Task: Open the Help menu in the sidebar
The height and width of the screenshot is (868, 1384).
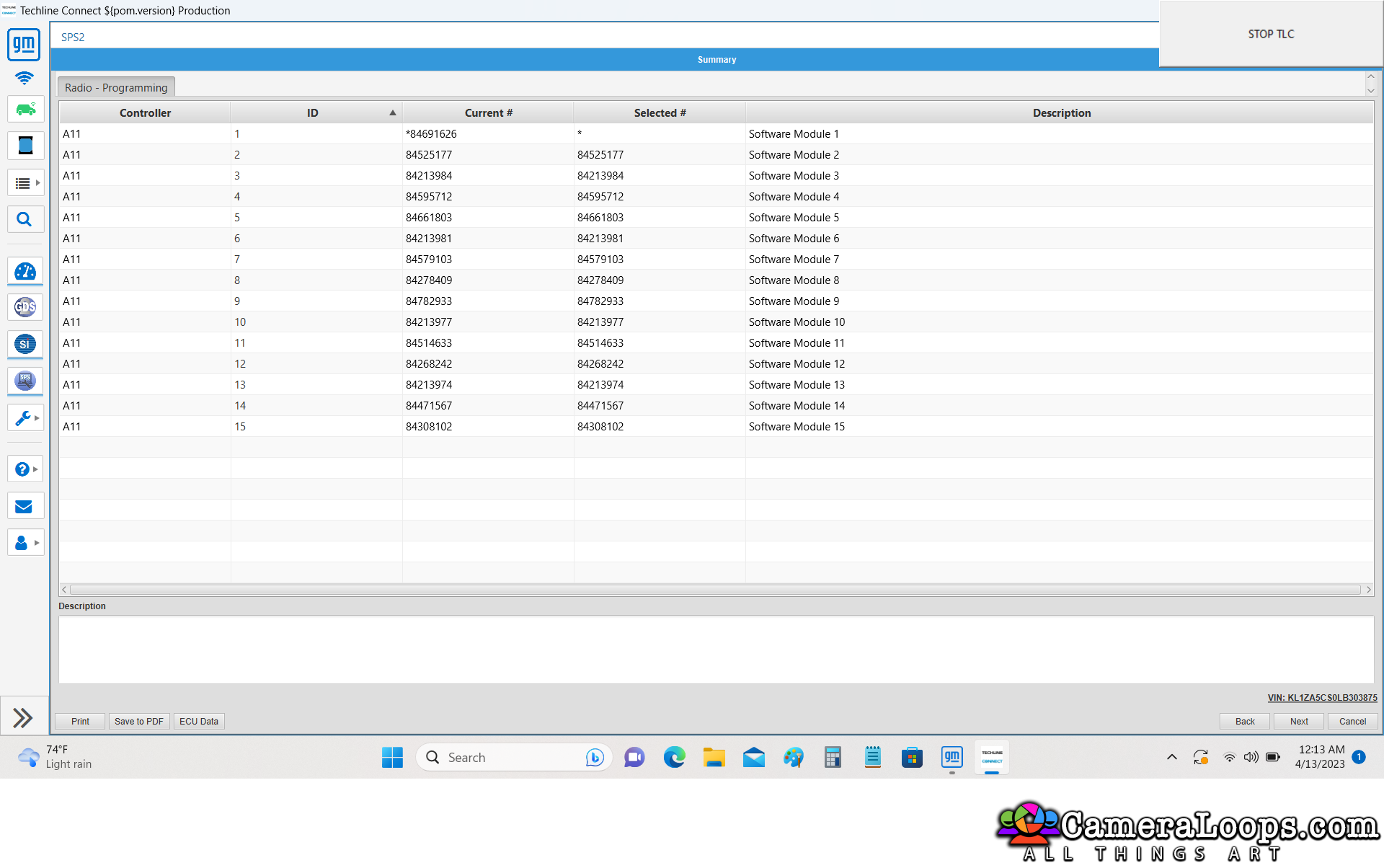Action: tap(22, 469)
